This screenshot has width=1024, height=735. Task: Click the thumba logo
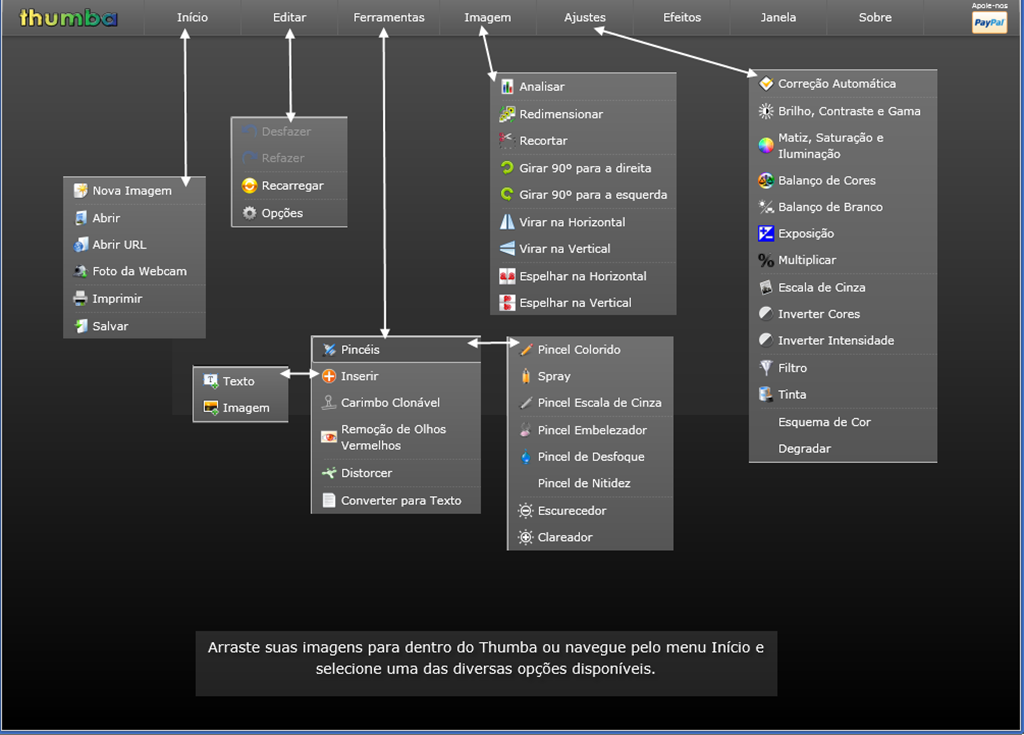[68, 18]
